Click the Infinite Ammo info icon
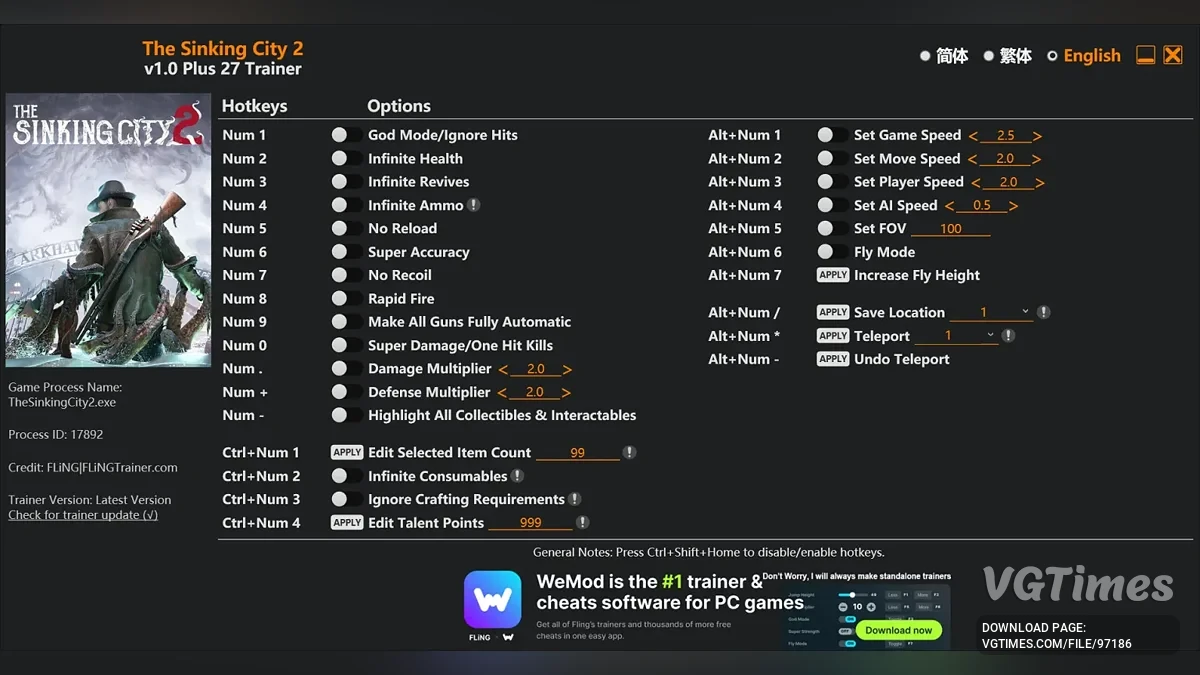The image size is (1200, 675). click(x=474, y=205)
